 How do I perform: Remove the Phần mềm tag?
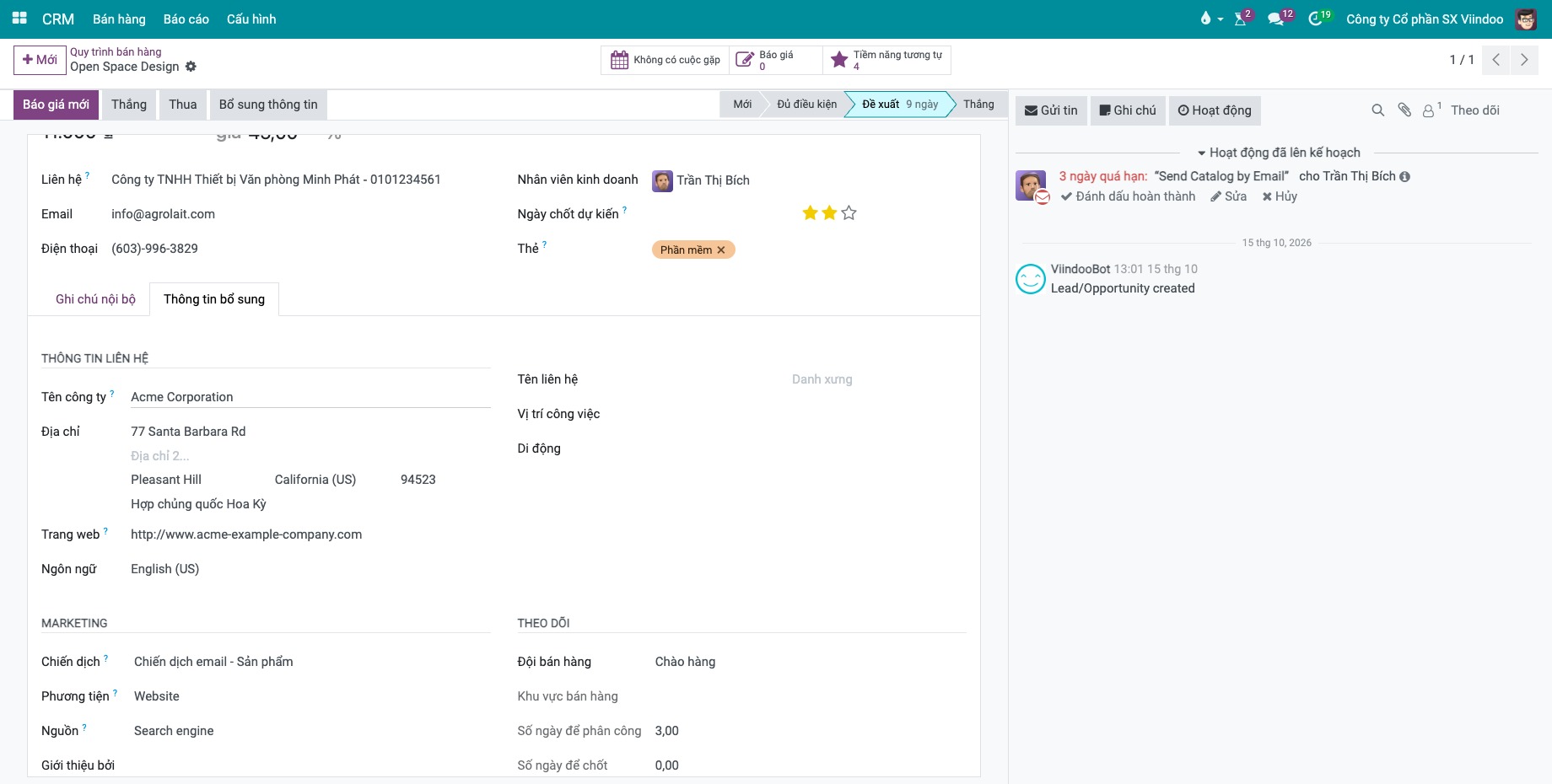(721, 250)
